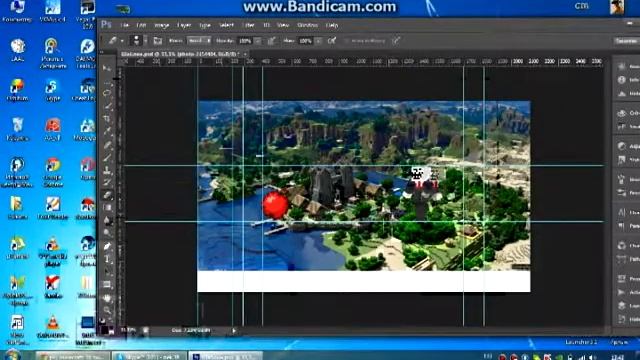Click the zoom percentage field in status bar

click(x=128, y=330)
